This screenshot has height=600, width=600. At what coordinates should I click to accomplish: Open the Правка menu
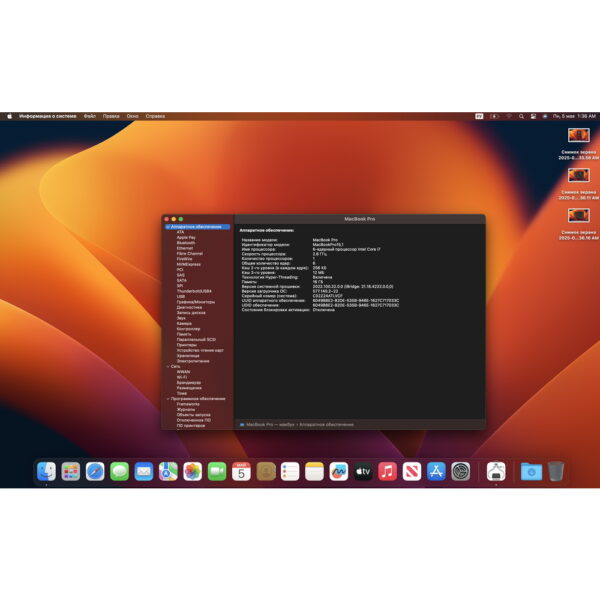tap(111, 116)
